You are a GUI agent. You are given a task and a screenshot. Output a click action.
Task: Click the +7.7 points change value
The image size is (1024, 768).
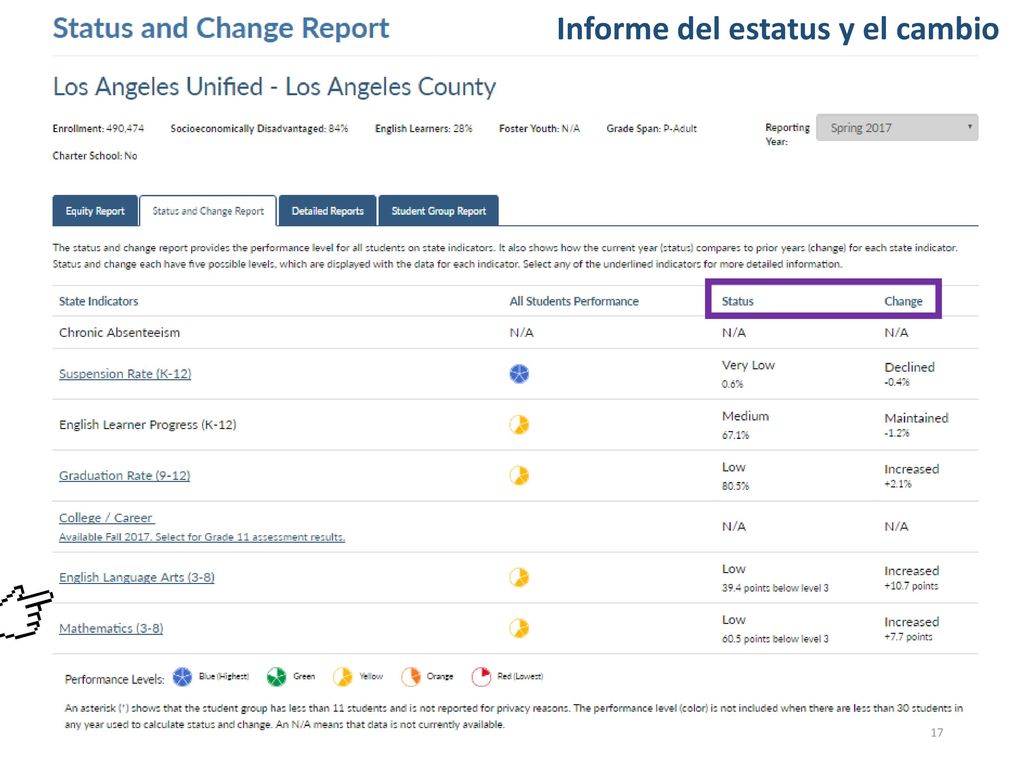coord(908,637)
